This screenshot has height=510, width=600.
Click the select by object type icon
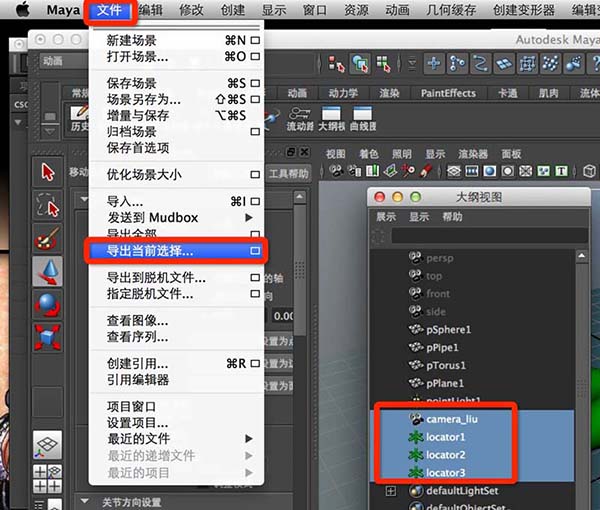point(360,63)
